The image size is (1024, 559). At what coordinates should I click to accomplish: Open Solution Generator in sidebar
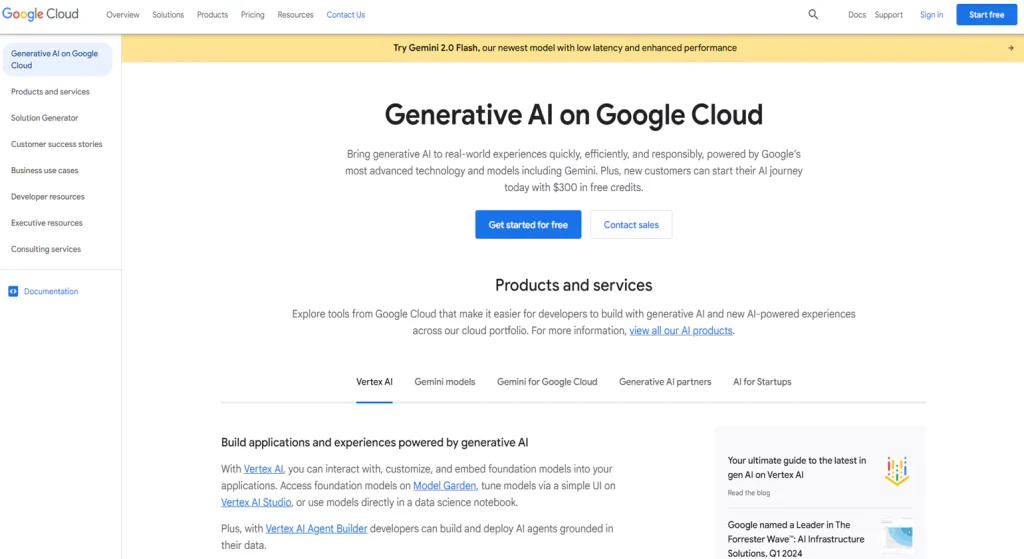[x=44, y=118]
